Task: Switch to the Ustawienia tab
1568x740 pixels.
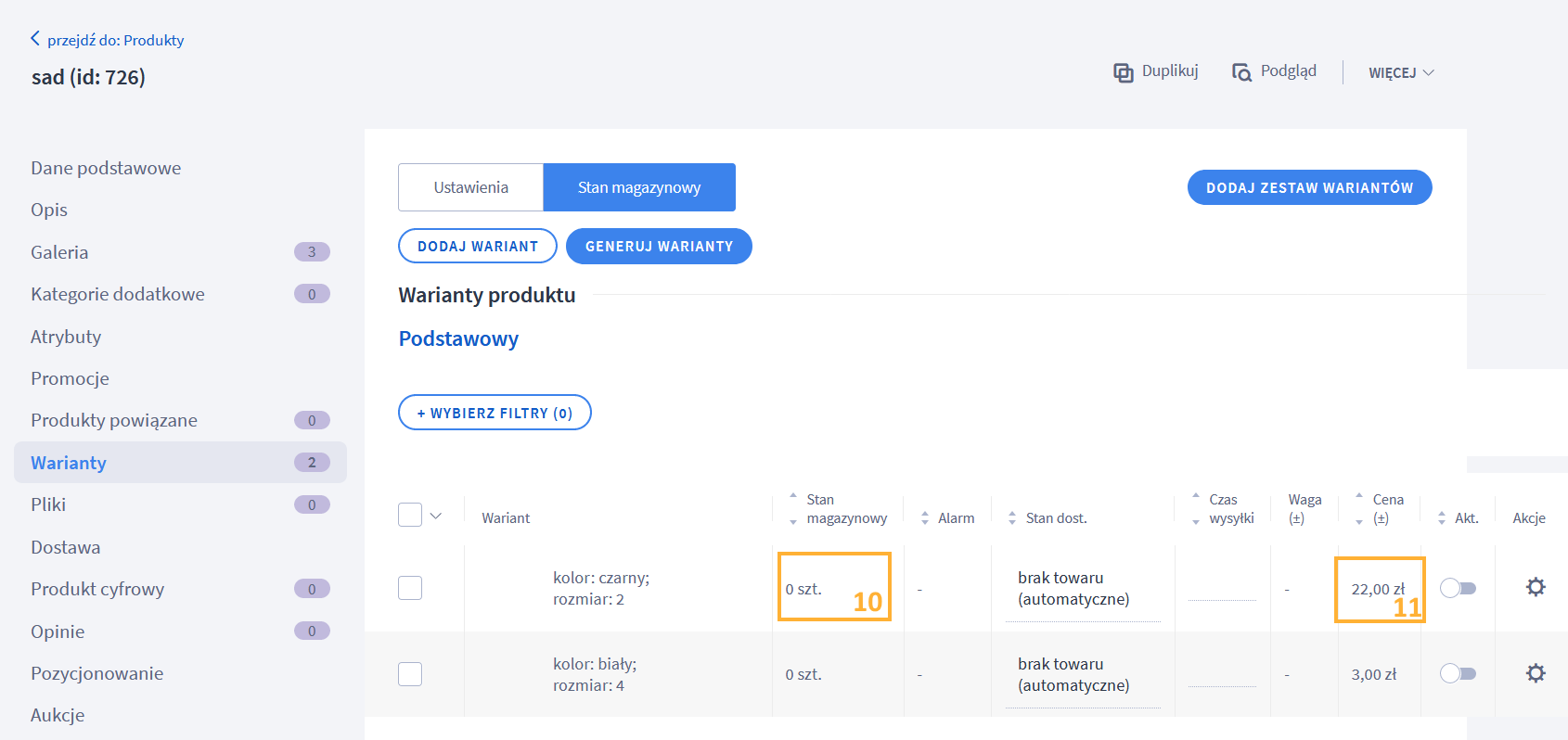Action: [470, 187]
